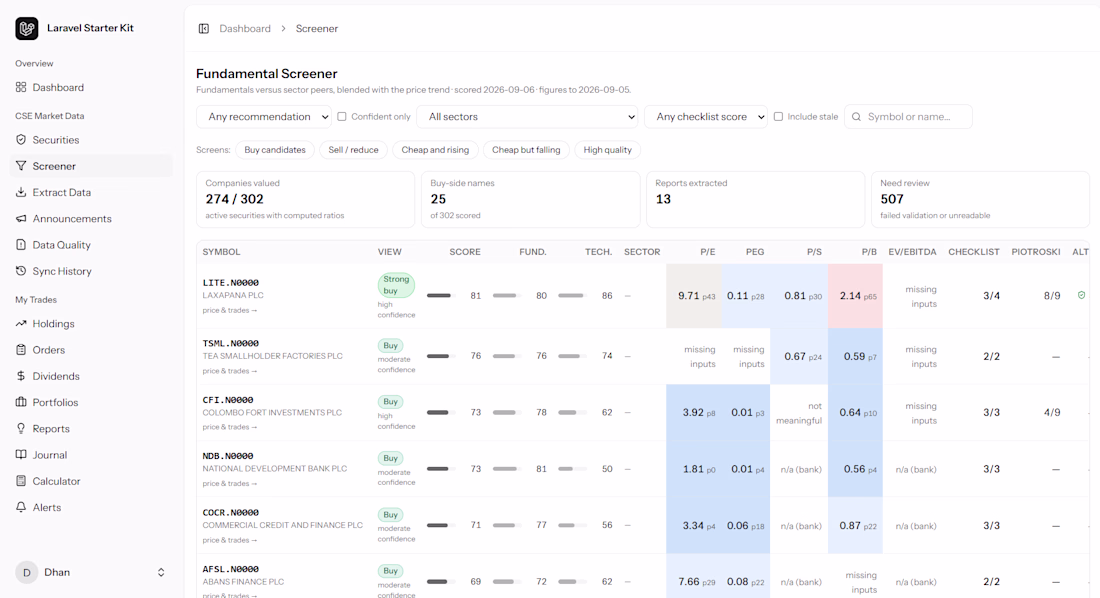1100x598 pixels.
Task: Sort by the SCORE column header
Action: click(x=465, y=252)
